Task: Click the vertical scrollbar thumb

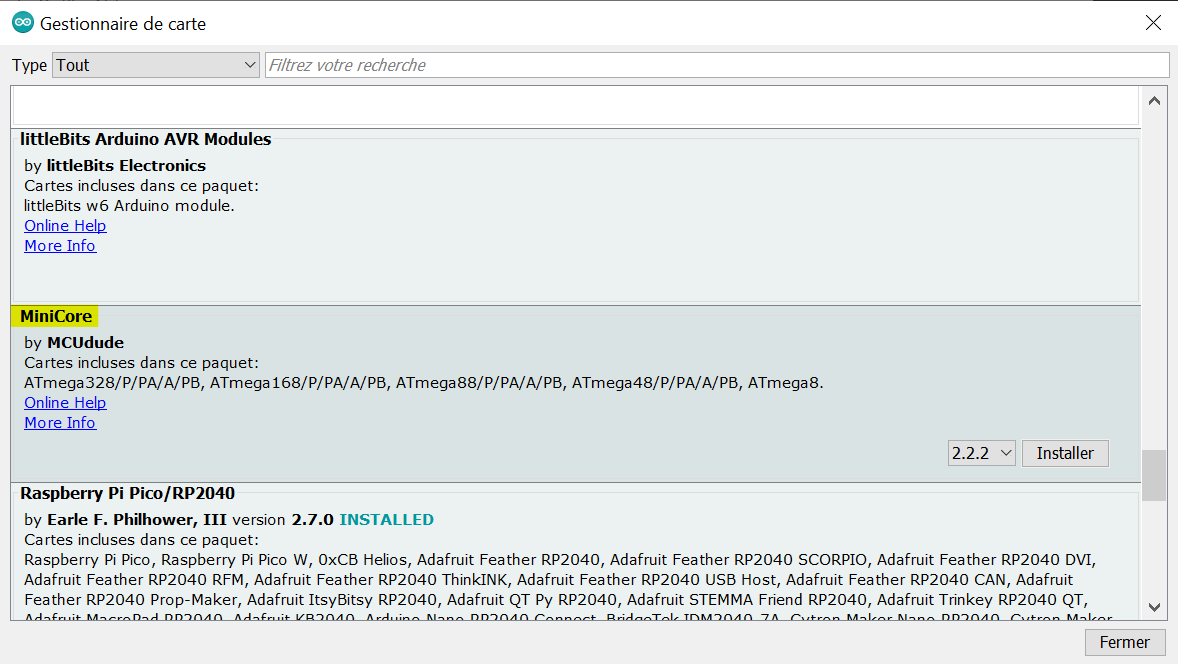Action: (1154, 475)
